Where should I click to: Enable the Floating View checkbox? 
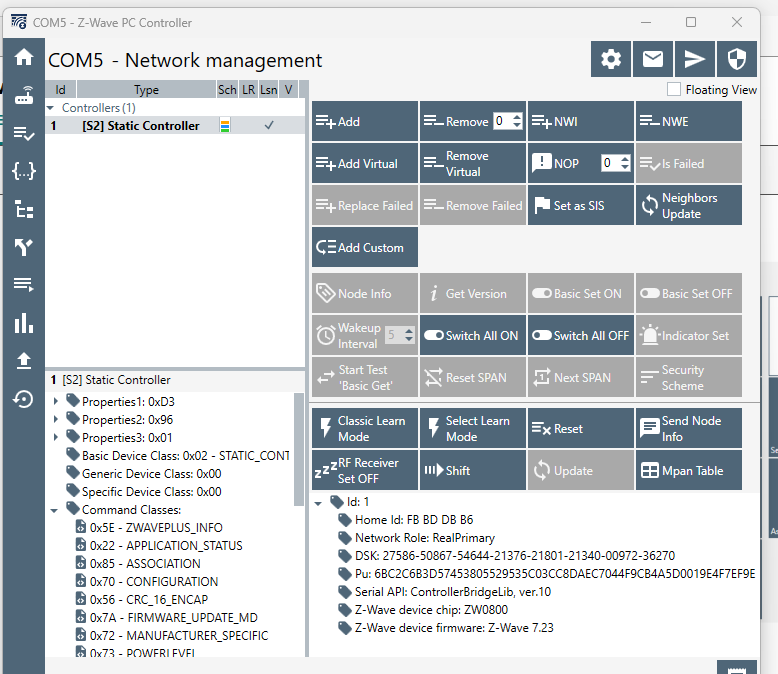[674, 90]
